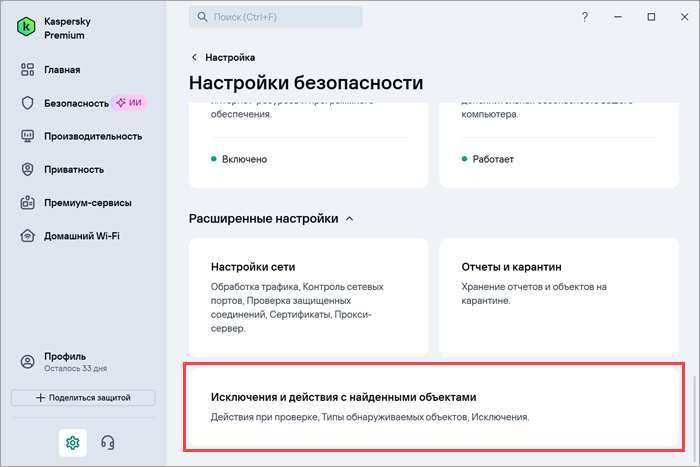Viewport: 700px width, 467px height.
Task: Click into the Поиск search field
Action: click(x=275, y=17)
